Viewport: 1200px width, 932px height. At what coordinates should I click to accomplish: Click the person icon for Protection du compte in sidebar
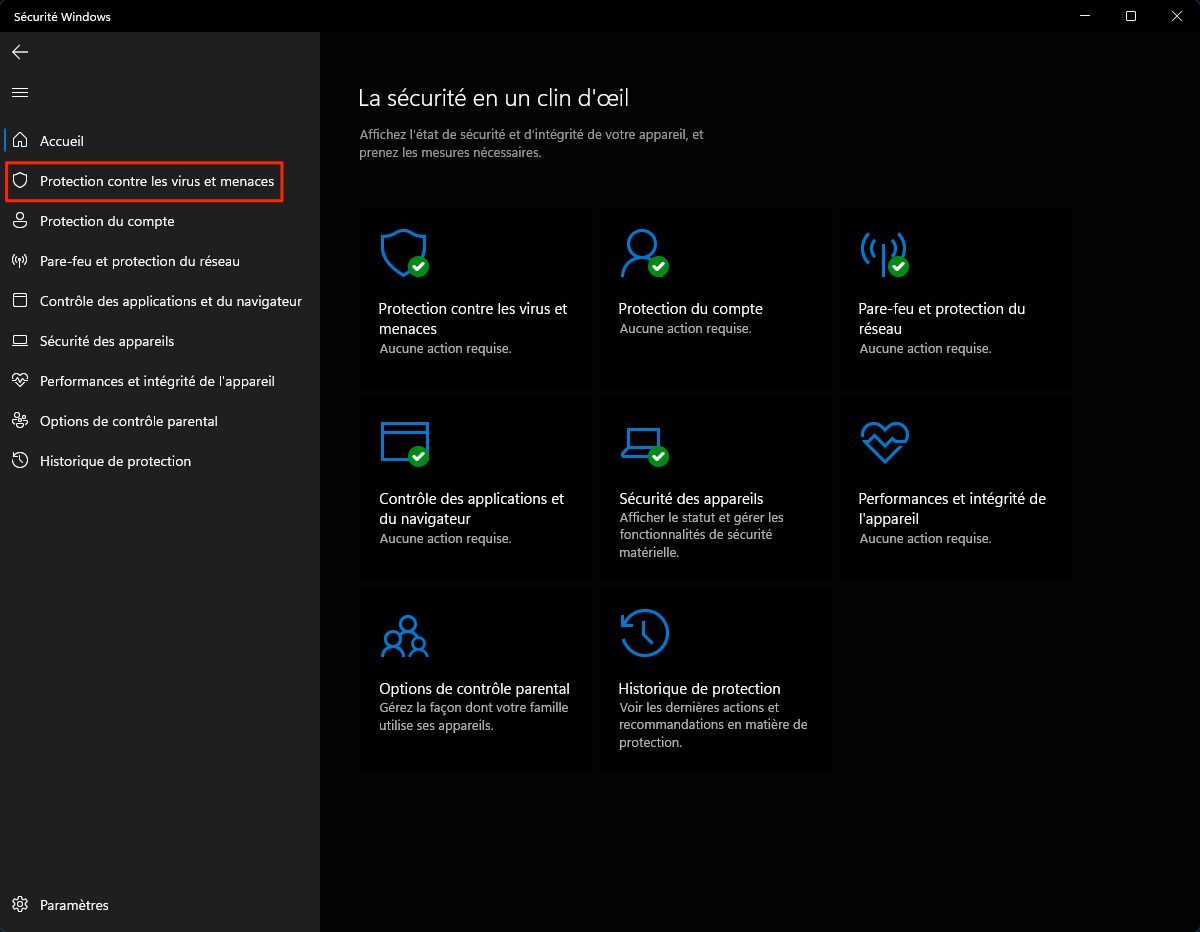click(x=20, y=221)
